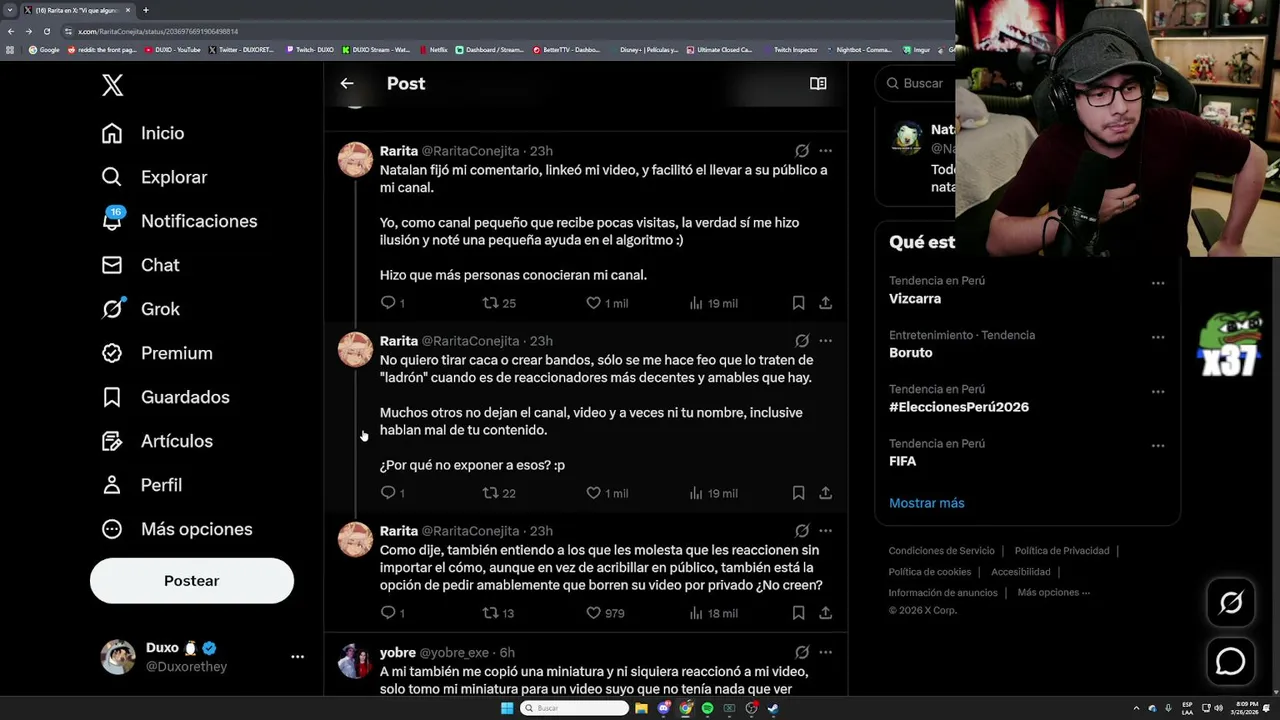The height and width of the screenshot is (720, 1280).
Task: Like the post with 979 likes
Action: pos(605,613)
